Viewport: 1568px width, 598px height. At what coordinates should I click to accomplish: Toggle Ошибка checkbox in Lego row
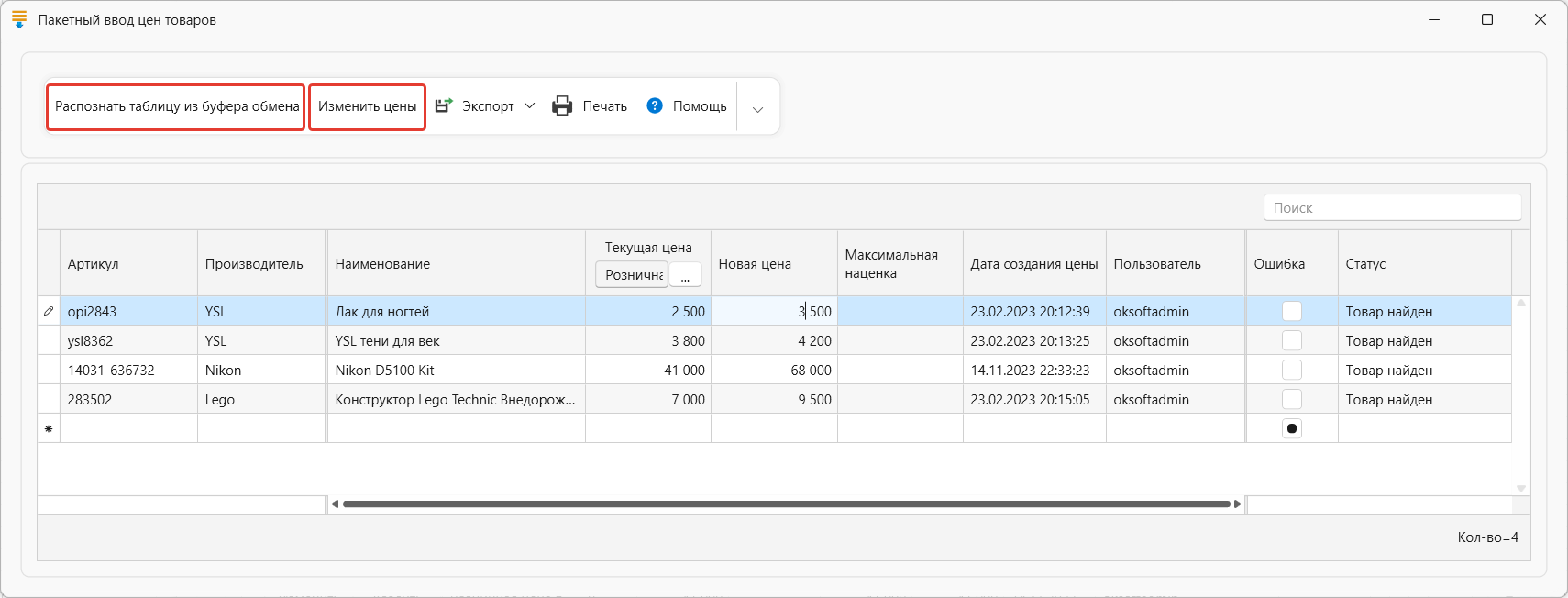(x=1292, y=399)
